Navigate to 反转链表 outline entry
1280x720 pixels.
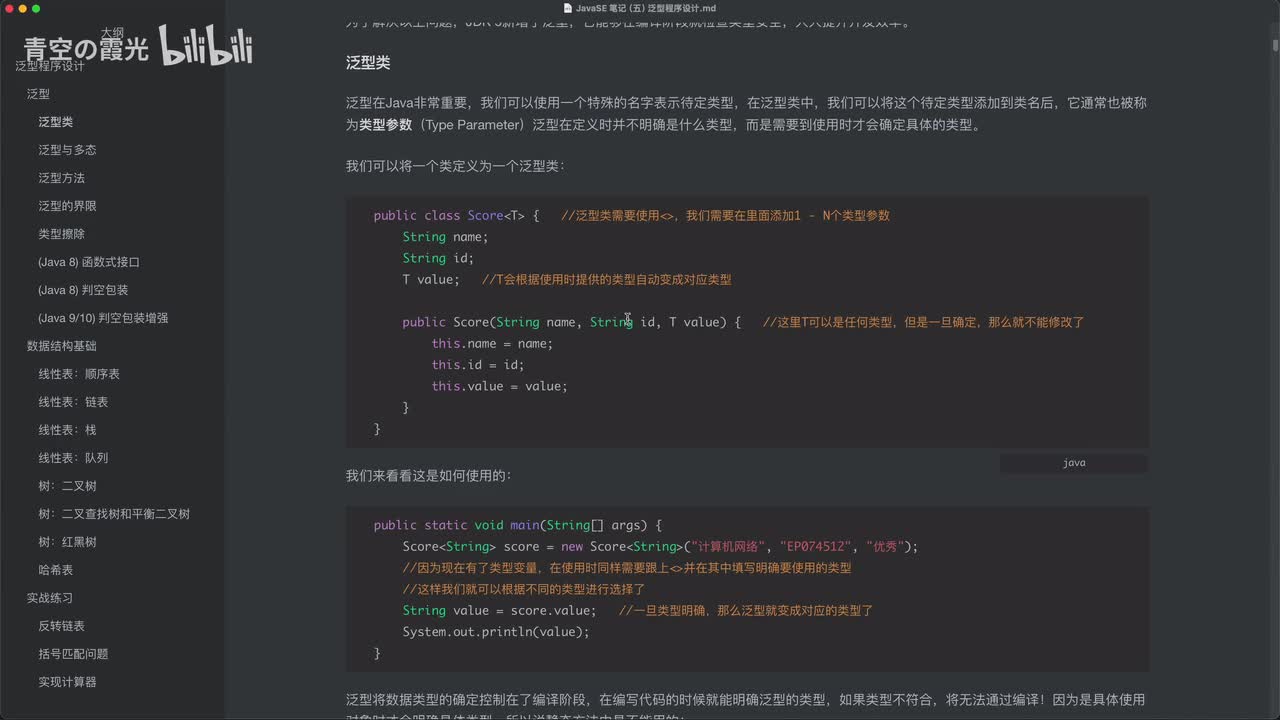(61, 626)
